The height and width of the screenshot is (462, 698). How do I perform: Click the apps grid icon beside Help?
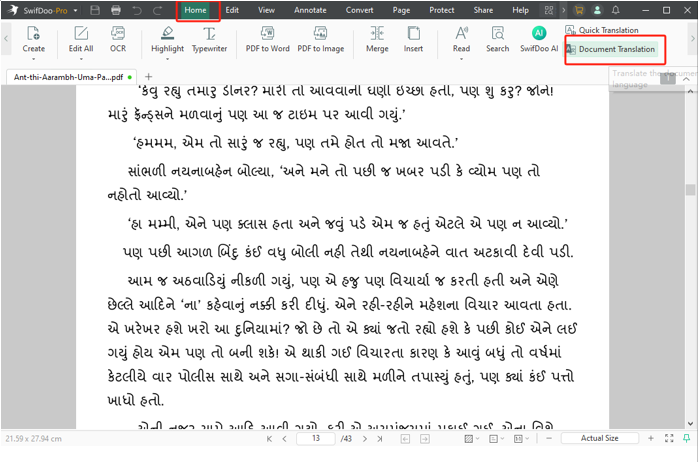[549, 10]
